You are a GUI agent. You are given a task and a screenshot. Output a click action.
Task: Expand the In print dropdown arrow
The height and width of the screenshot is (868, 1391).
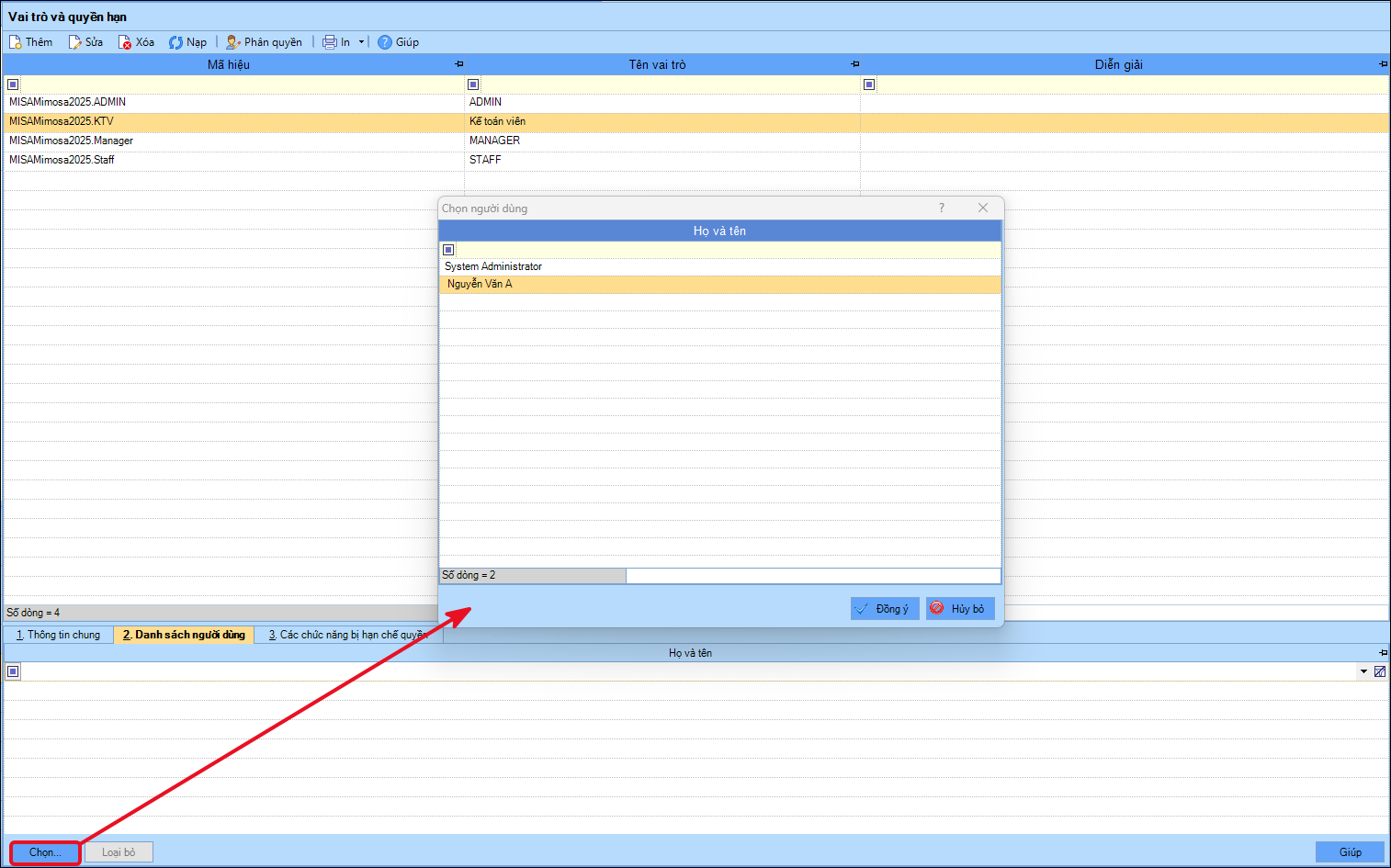click(361, 42)
